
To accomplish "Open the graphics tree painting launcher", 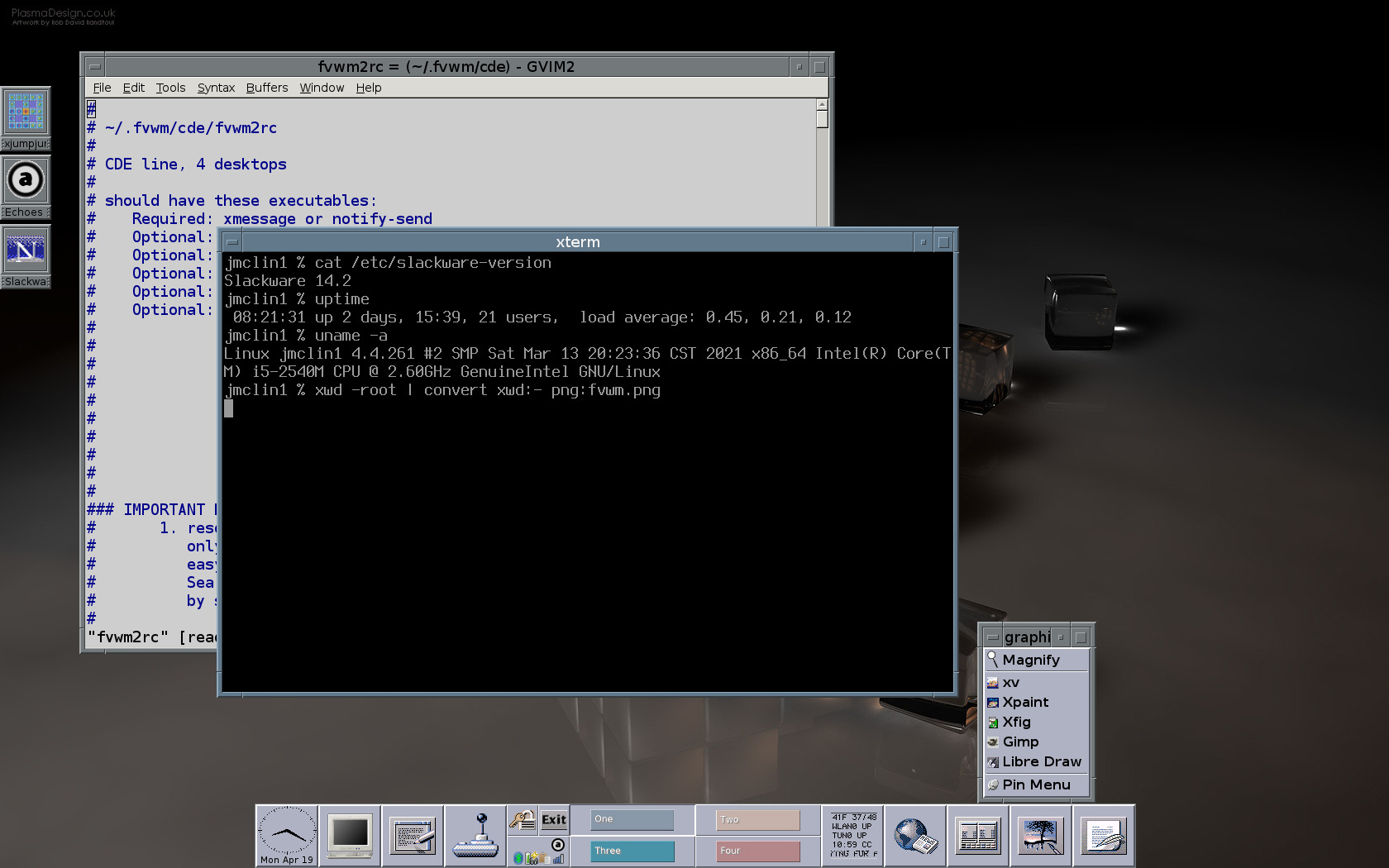I will coord(1041,835).
